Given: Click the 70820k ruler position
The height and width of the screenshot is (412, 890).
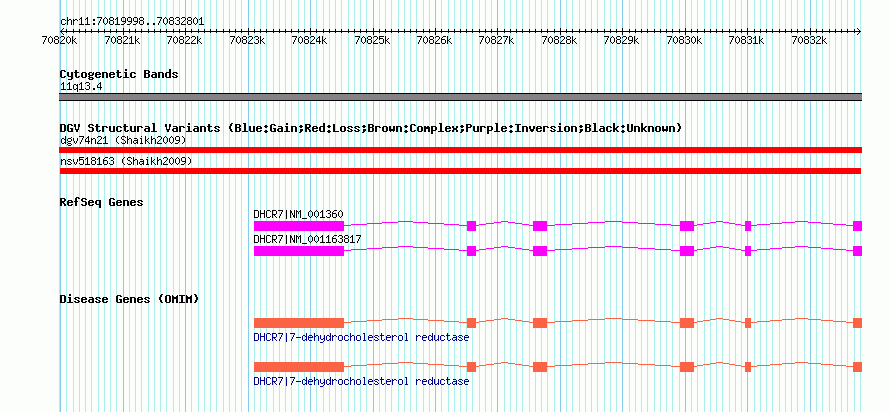Looking at the screenshot, I should pos(60,40).
